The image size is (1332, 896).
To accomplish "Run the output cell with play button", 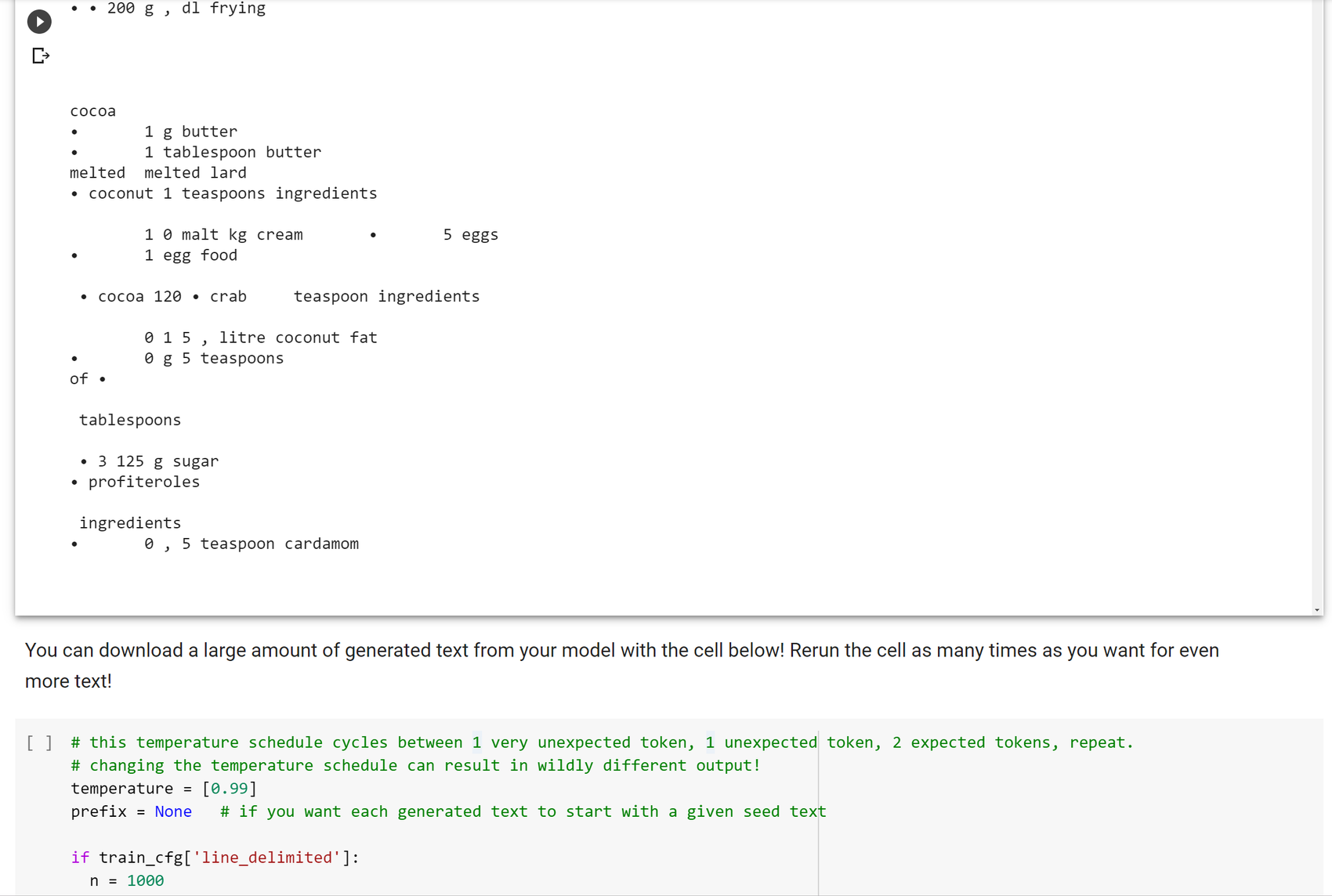I will point(39,21).
